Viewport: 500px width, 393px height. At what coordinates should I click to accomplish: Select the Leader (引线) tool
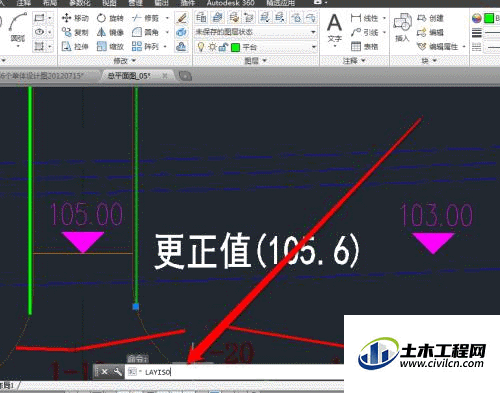(x=364, y=32)
